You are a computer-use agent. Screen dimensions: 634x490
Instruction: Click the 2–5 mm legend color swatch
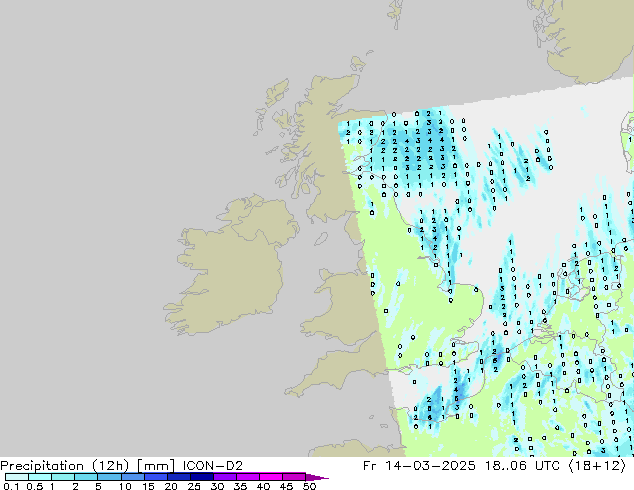(x=86, y=477)
